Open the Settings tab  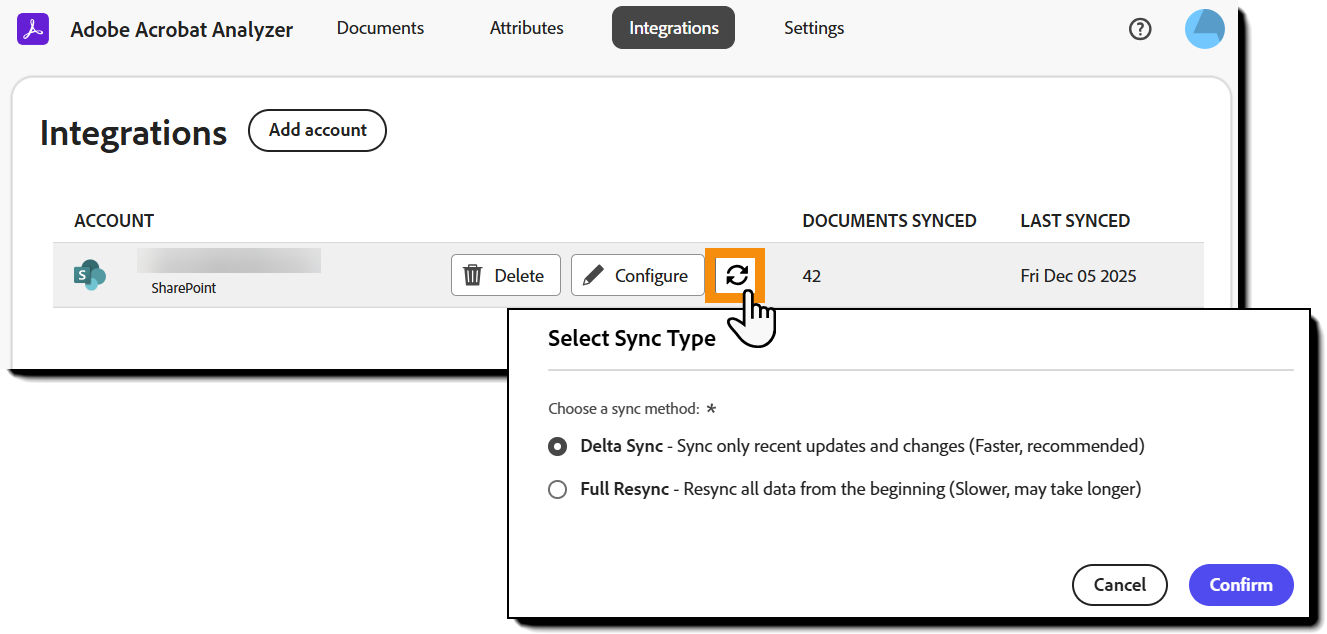pyautogui.click(x=813, y=28)
